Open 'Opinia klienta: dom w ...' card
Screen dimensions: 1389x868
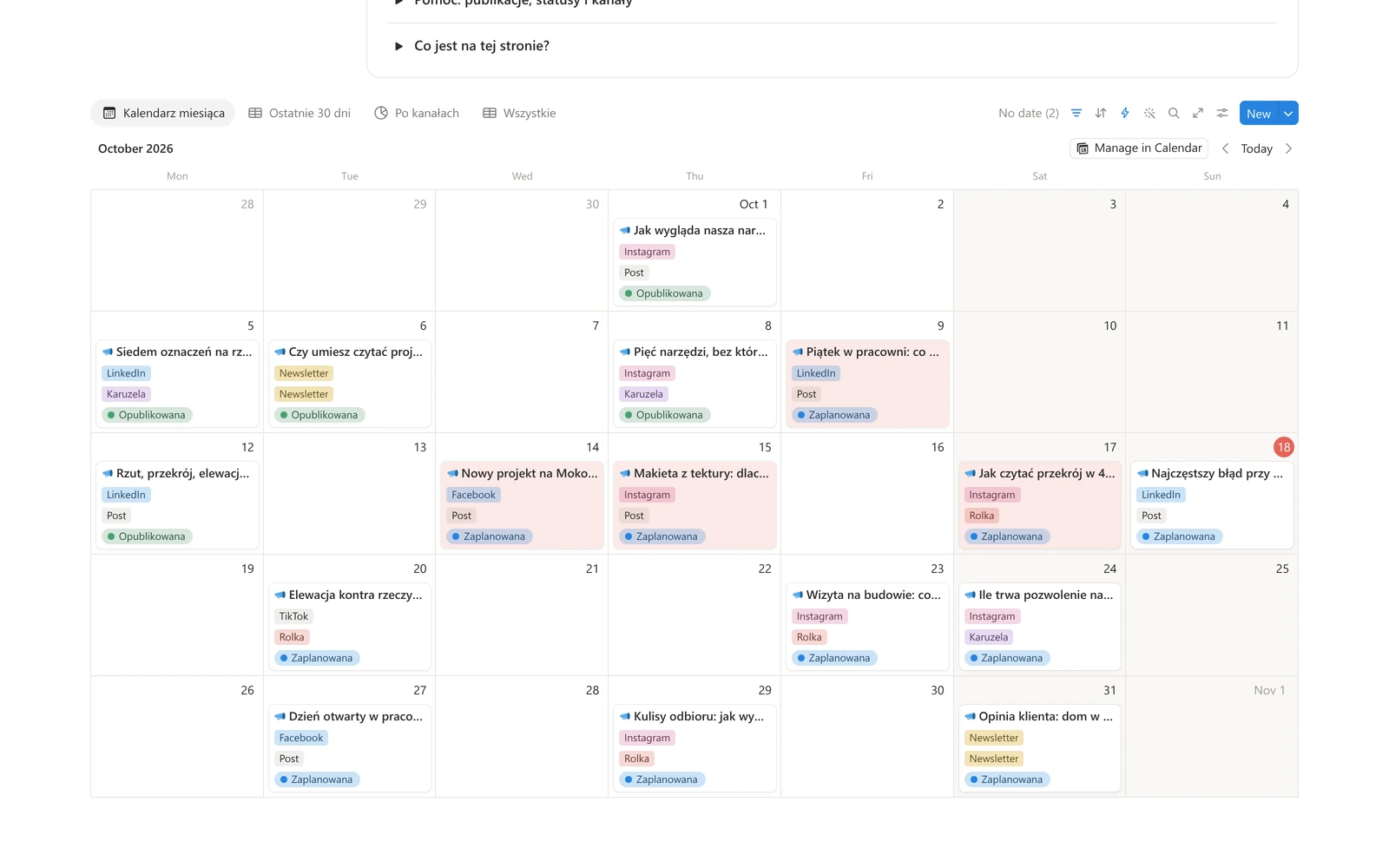click(1040, 748)
